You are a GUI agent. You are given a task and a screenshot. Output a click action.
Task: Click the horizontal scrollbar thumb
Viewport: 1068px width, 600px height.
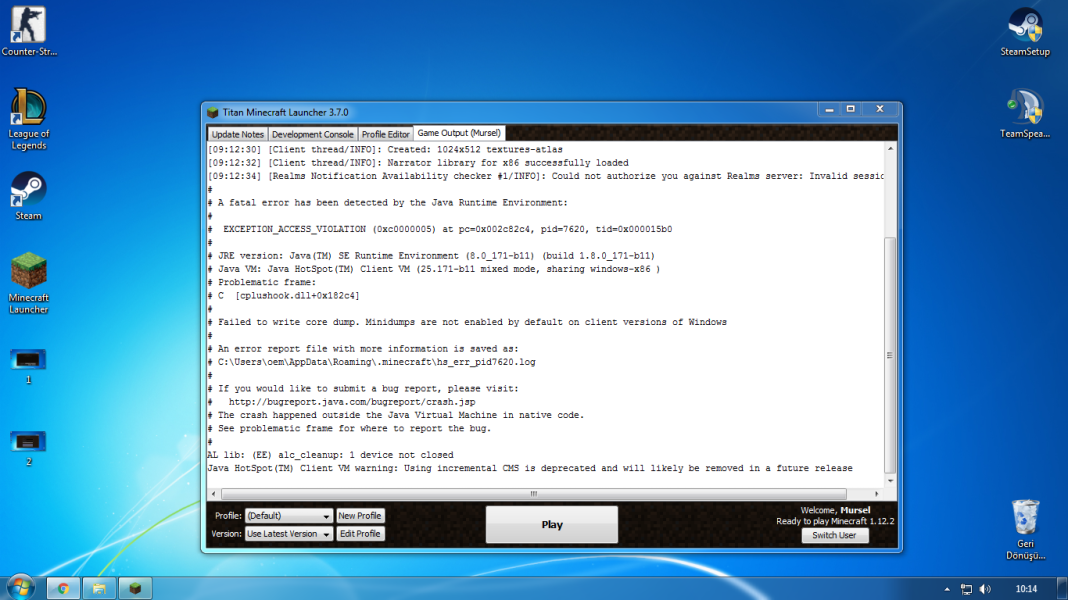pyautogui.click(x=534, y=494)
